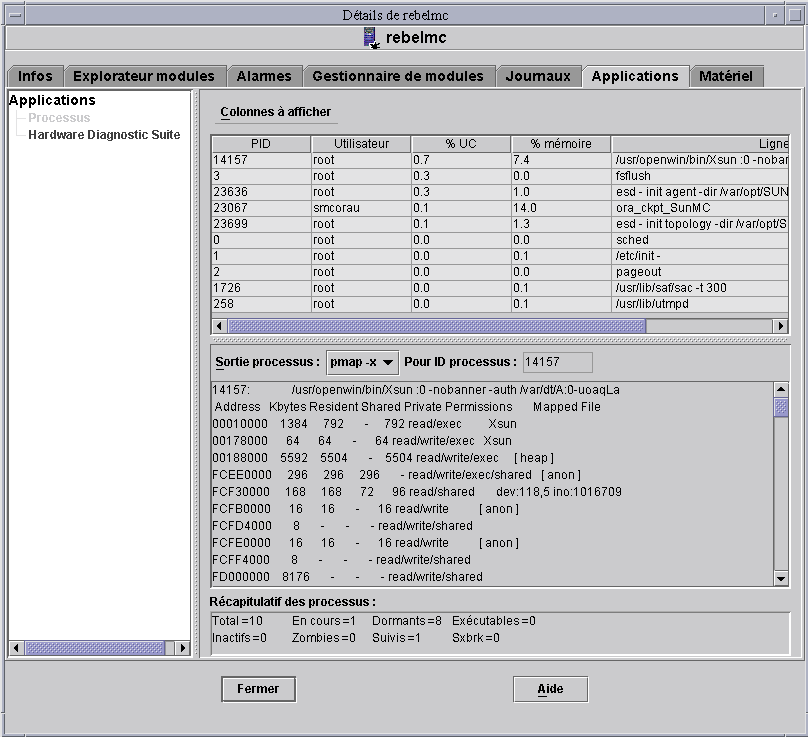This screenshot has height=737, width=808.
Task: Click the Dormants=8 summary entry
Action: coord(407,621)
